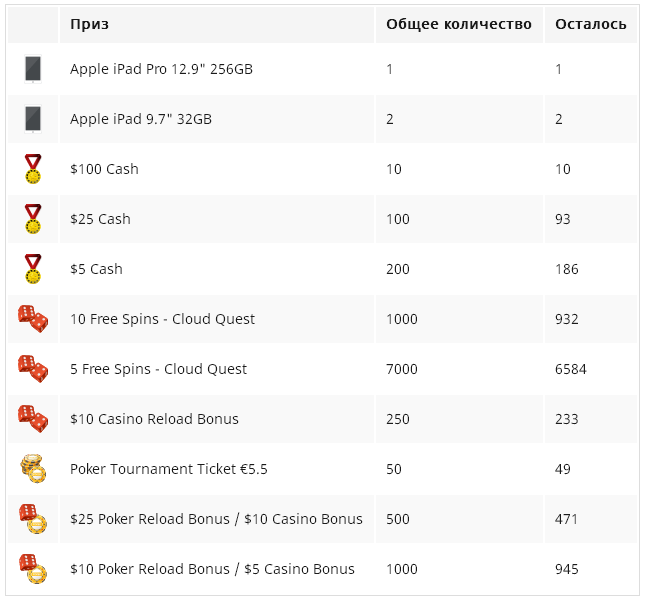Click the medal icon beside $25 Cash
This screenshot has width=646, height=605.
click(x=33, y=219)
